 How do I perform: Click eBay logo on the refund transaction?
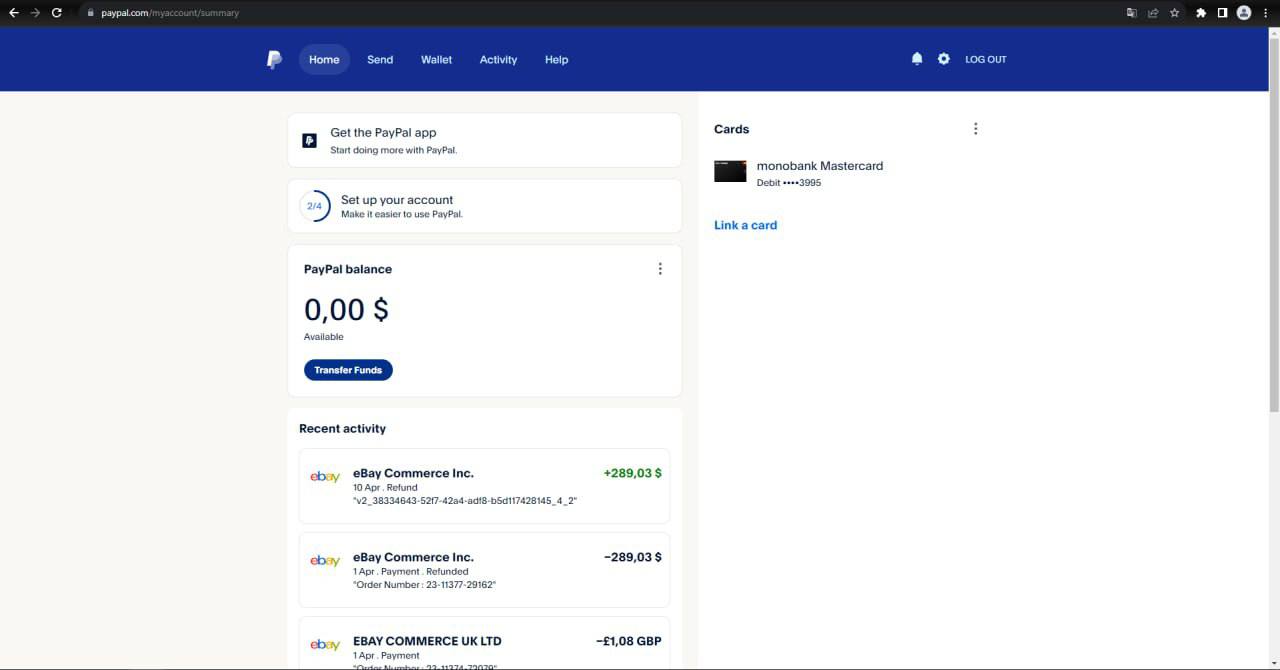(325, 477)
